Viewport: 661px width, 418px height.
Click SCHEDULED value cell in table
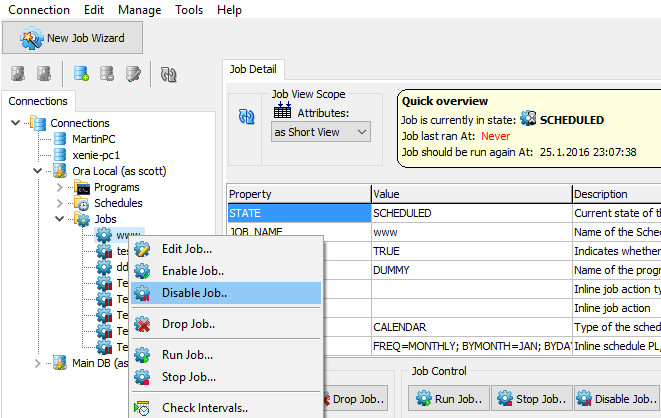pyautogui.click(x=471, y=213)
